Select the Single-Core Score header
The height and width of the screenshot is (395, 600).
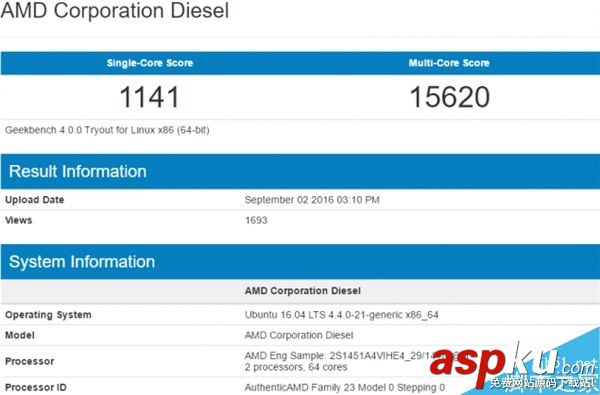(x=150, y=63)
